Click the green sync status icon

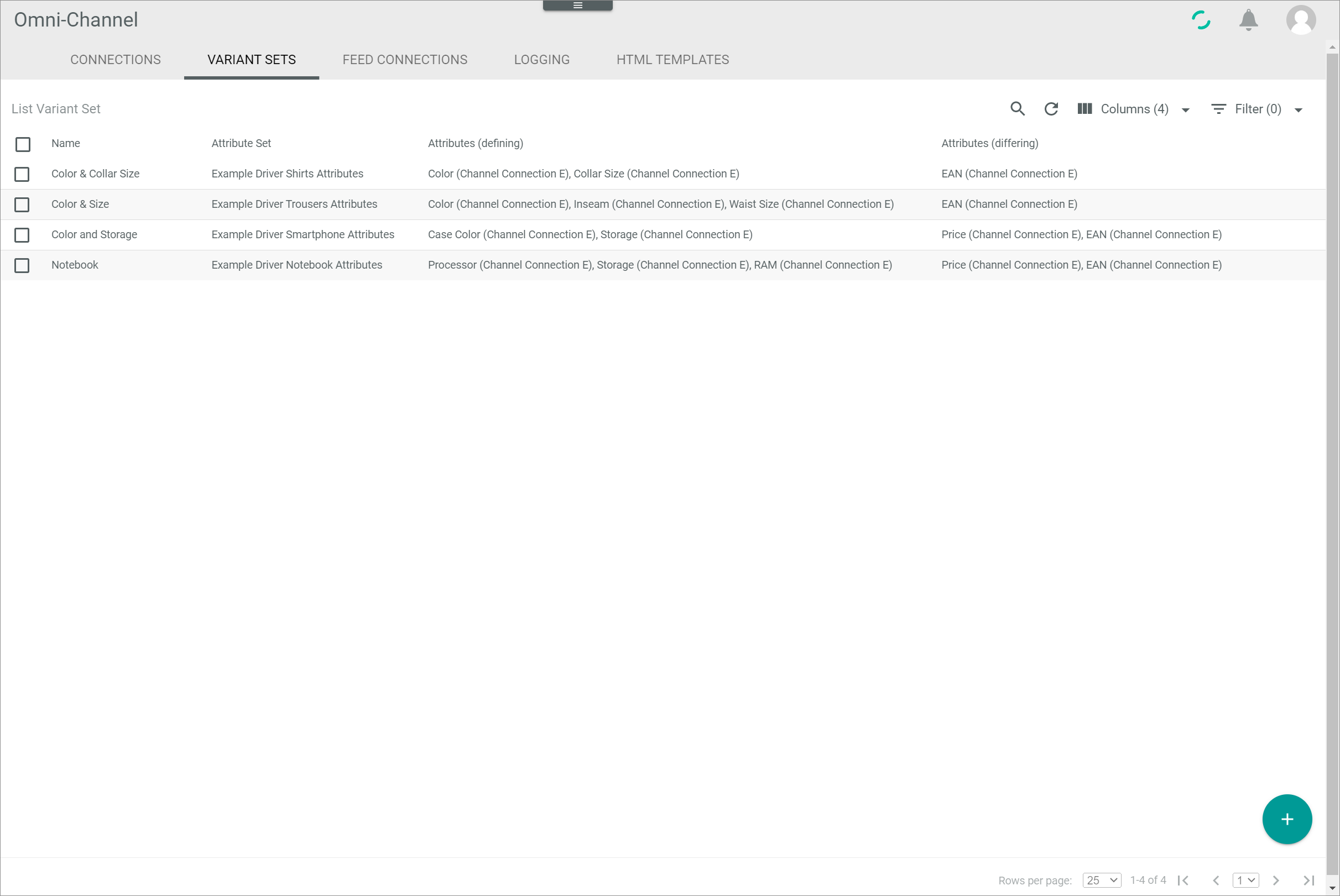[1201, 20]
